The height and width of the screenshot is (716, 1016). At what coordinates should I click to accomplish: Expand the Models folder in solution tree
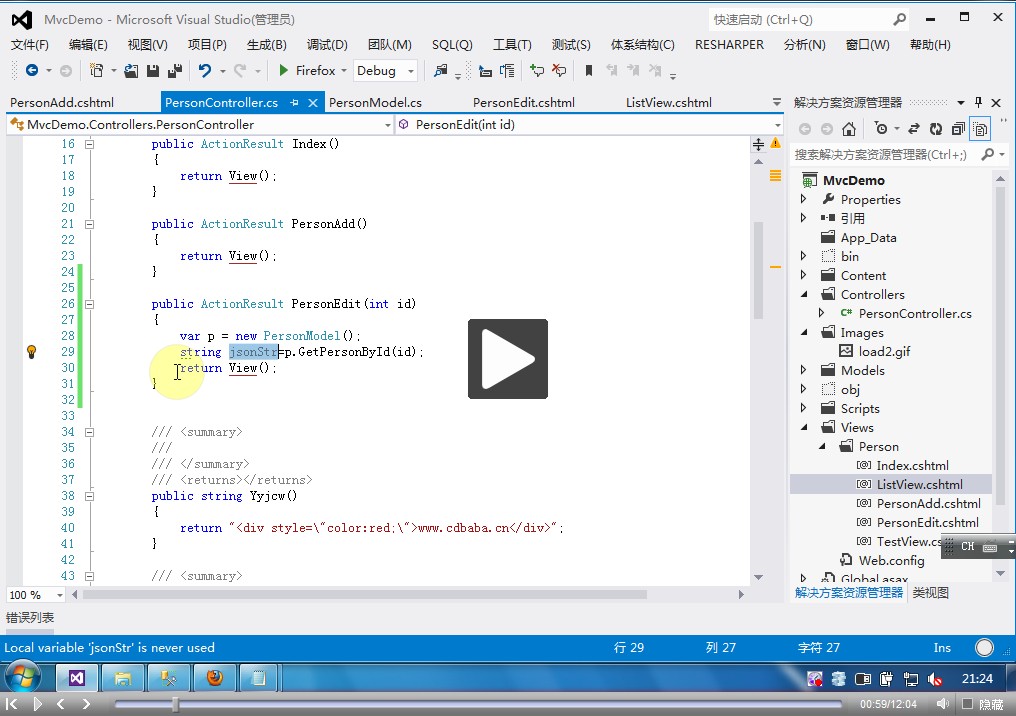(x=804, y=370)
